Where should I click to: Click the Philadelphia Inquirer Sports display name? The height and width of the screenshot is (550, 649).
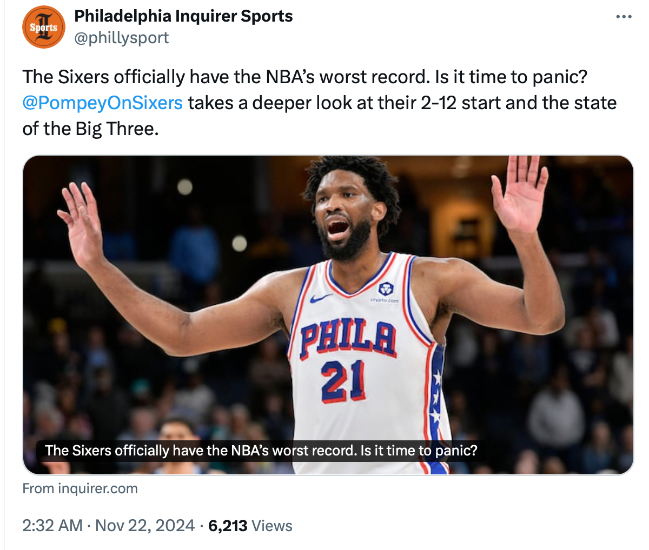(x=183, y=16)
